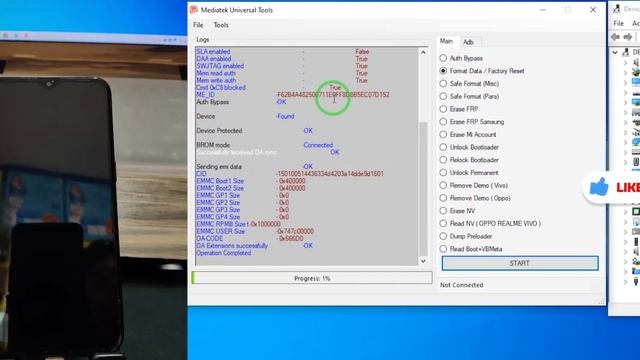Select the Auth Bypass option

[x=461, y=58]
